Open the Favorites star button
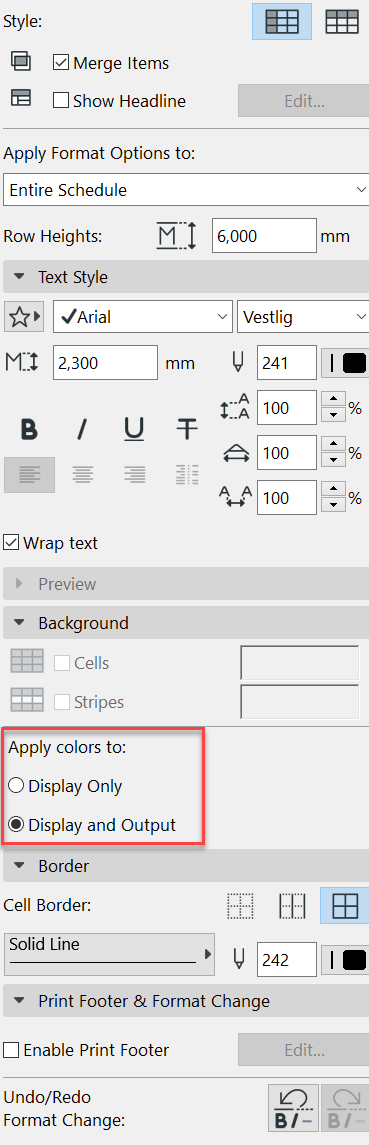Image resolution: width=369 pixels, height=1145 pixels. click(x=25, y=318)
